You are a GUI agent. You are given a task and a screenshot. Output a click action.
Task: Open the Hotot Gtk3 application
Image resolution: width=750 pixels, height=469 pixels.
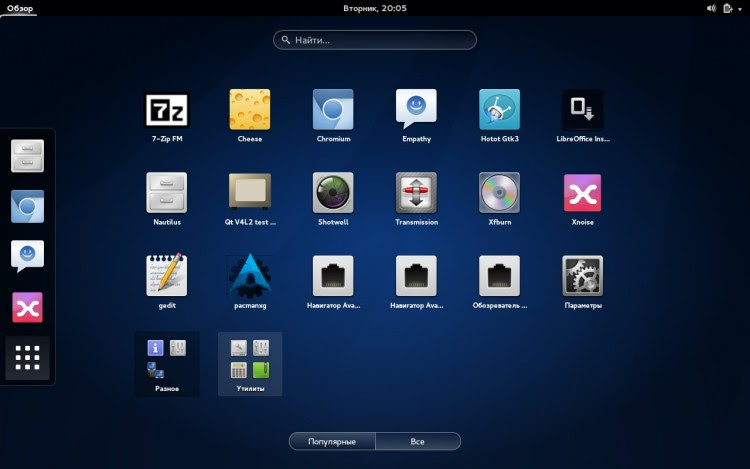499,109
